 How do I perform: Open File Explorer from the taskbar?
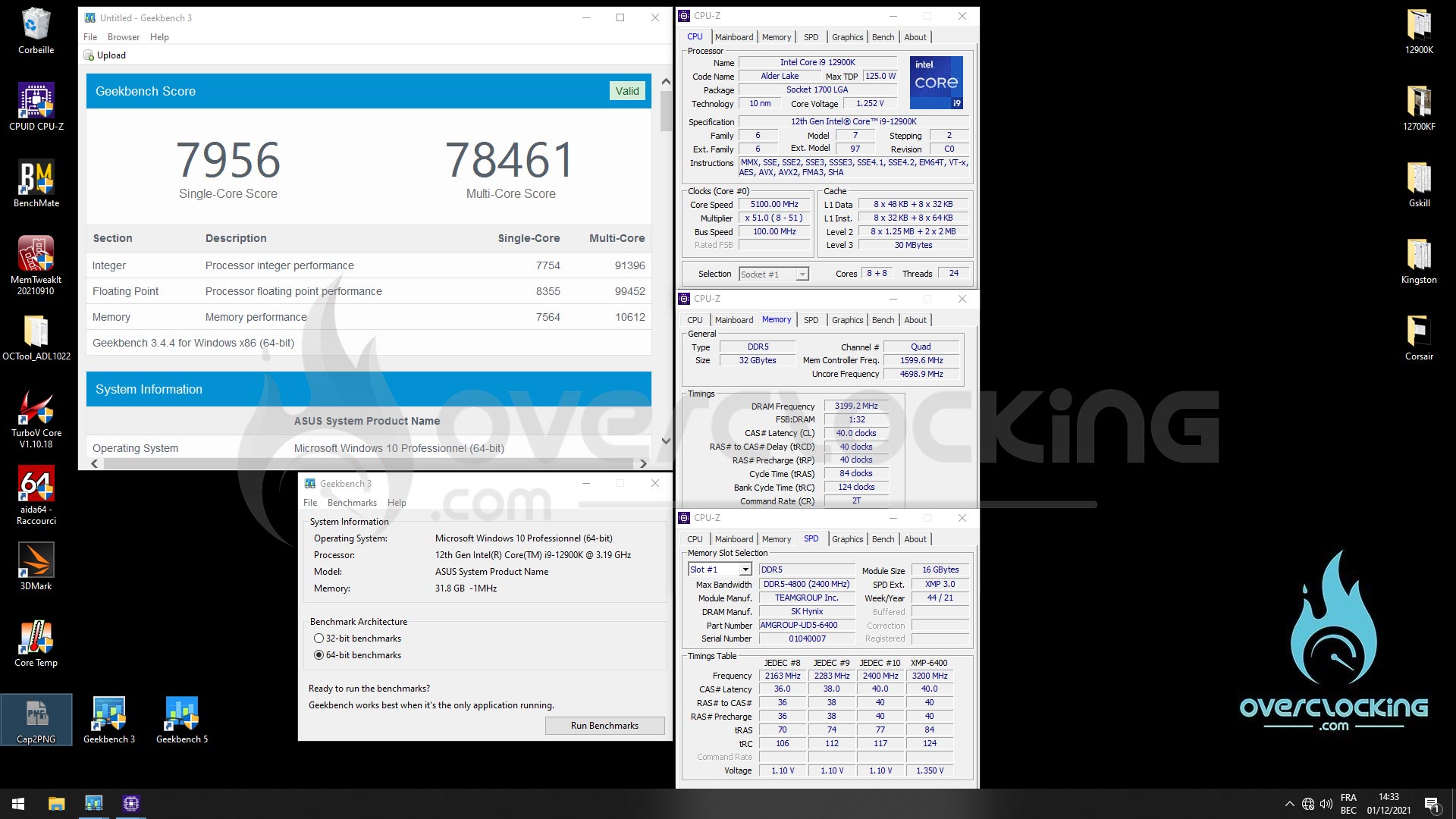pos(56,804)
